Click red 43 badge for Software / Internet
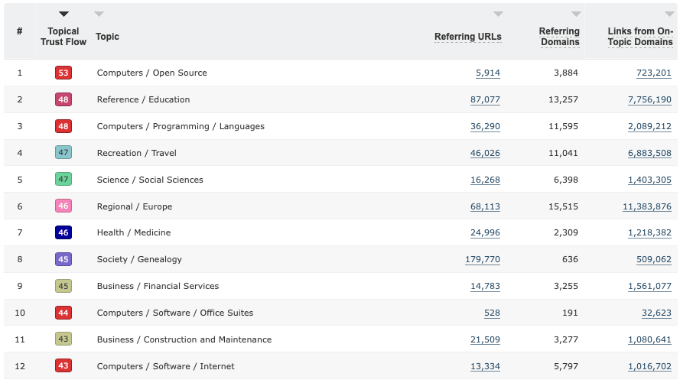This screenshot has height=383, width=680. click(63, 366)
